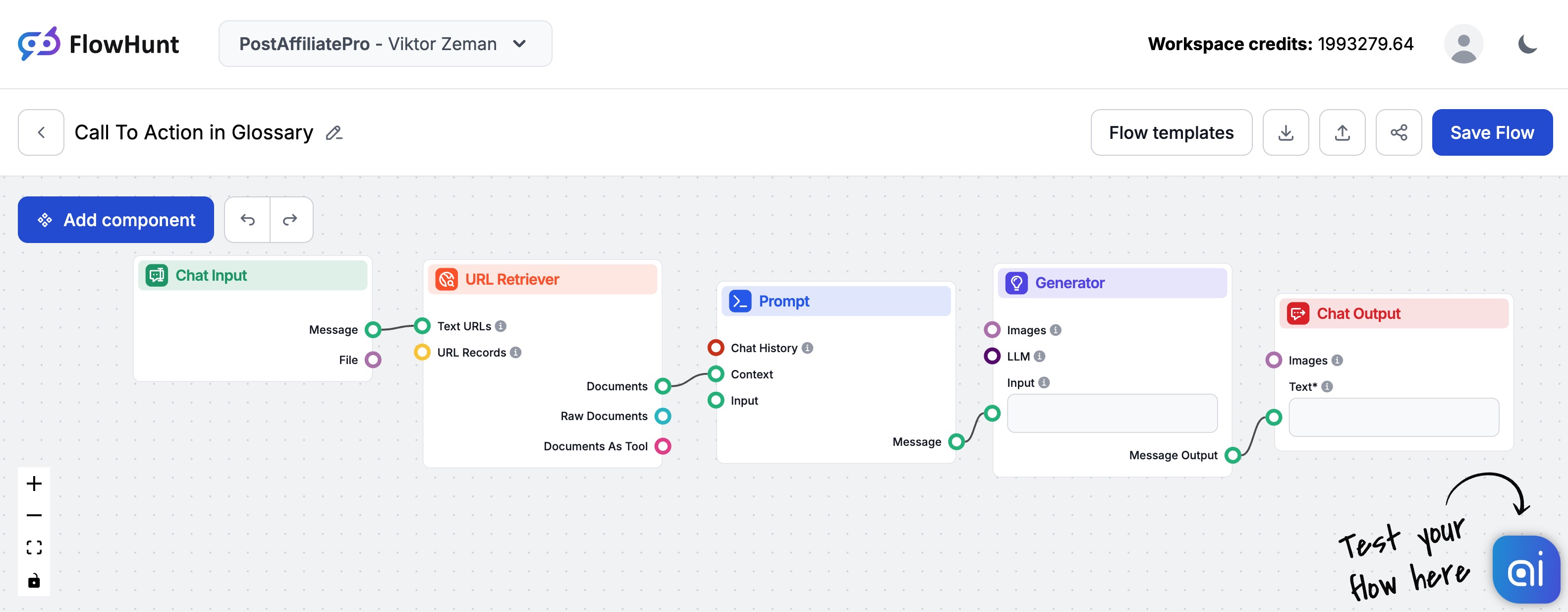Save the flow with Save Flow button
1568x612 pixels.
pos(1492,132)
